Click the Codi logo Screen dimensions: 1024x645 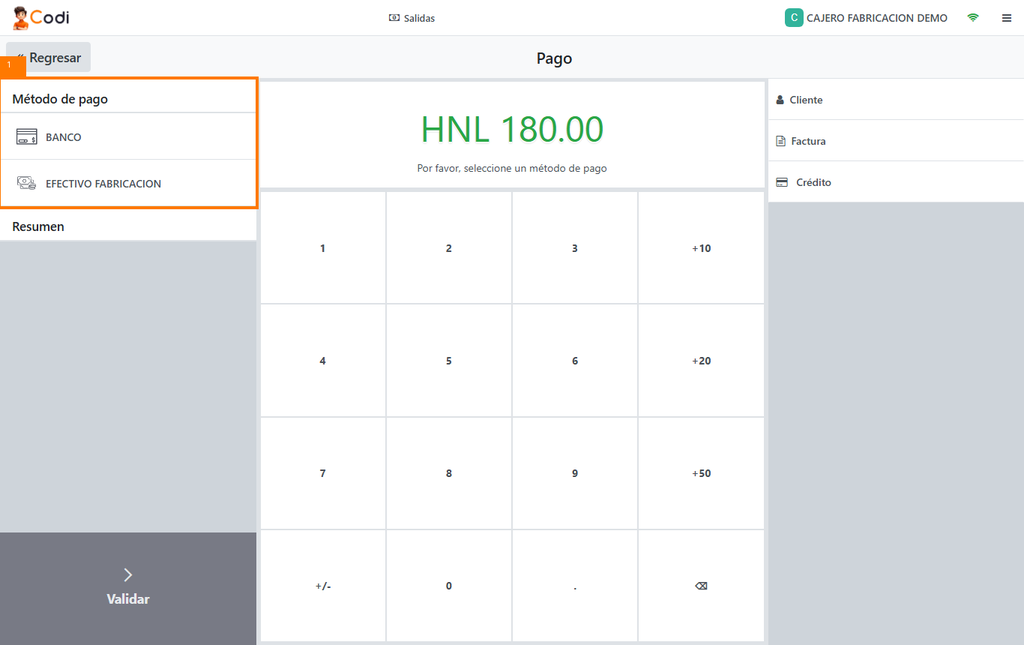(x=41, y=18)
